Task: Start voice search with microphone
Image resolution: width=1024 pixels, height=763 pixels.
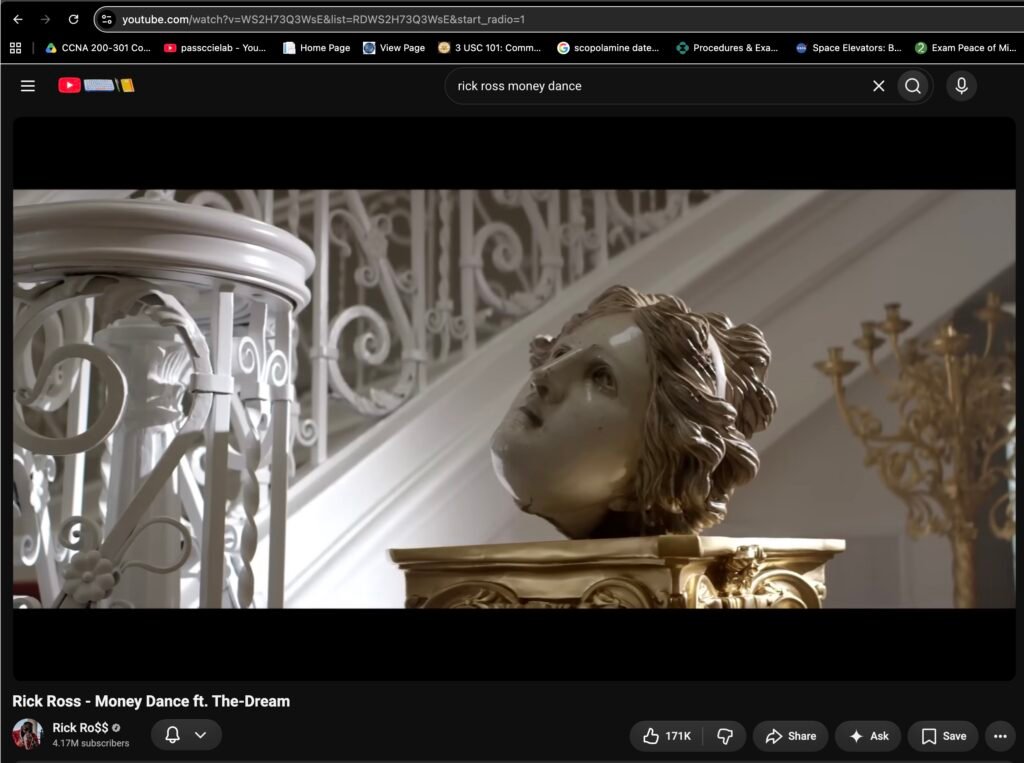Action: (x=961, y=86)
